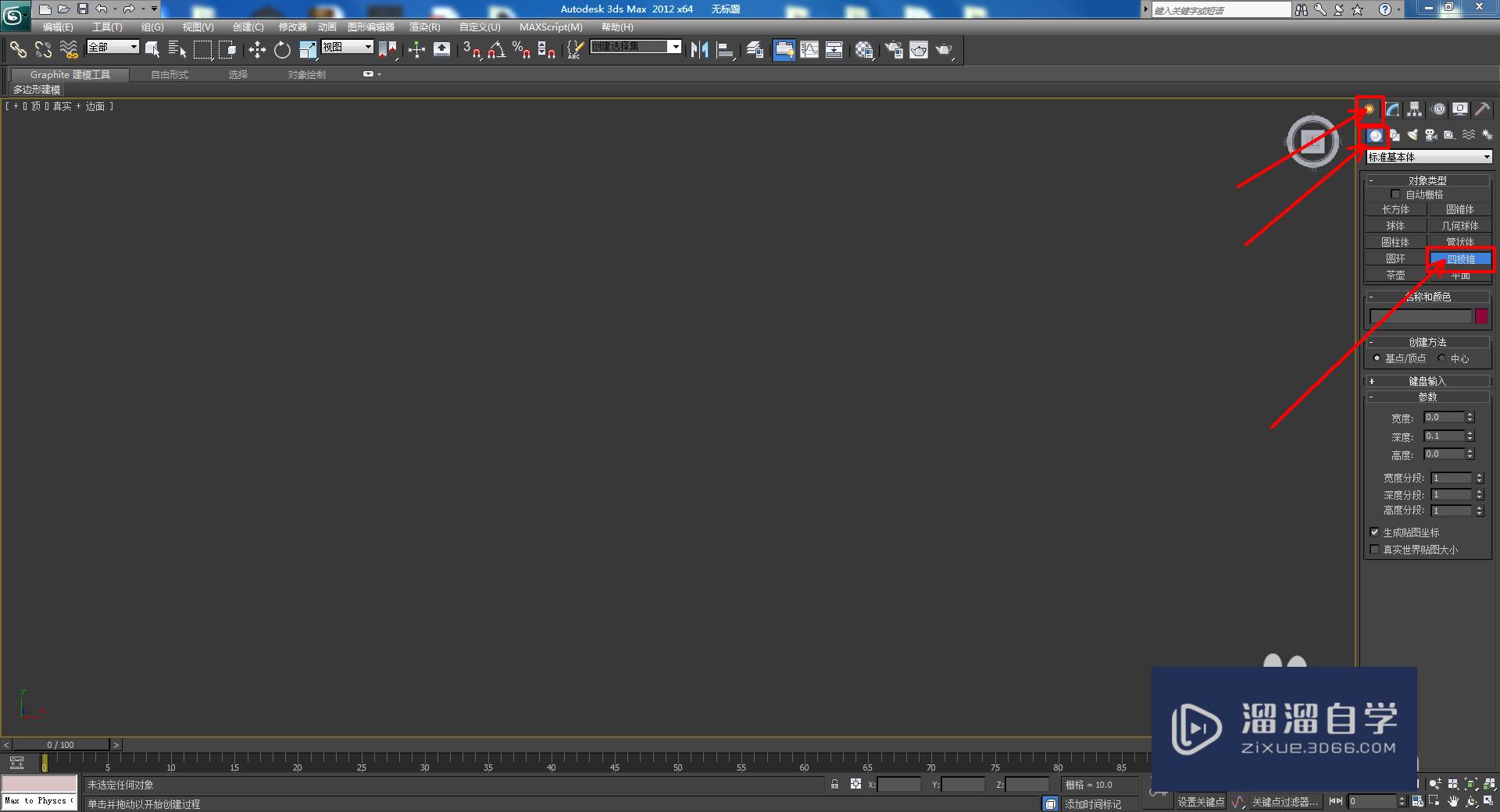The height and width of the screenshot is (812, 1500).
Task: Toggle selection lock icon in status bar
Action: pos(834,784)
